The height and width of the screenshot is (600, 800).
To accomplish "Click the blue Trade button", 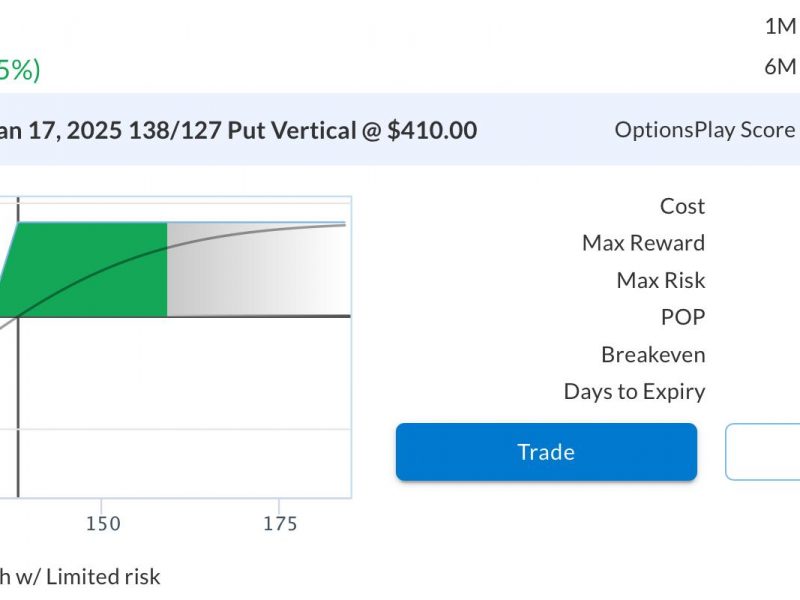I will coord(546,452).
